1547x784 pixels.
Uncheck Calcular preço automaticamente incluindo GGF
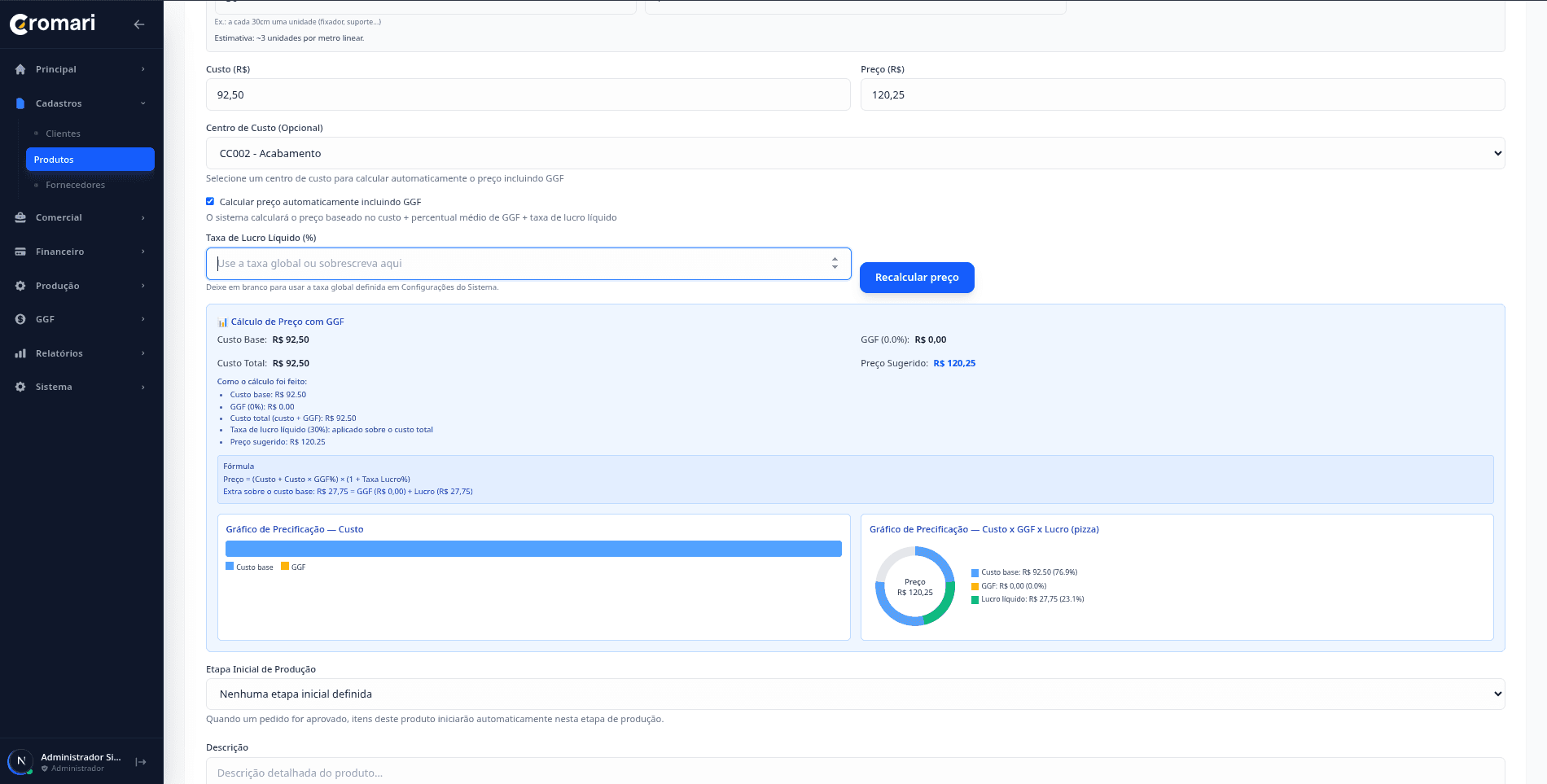tap(210, 202)
